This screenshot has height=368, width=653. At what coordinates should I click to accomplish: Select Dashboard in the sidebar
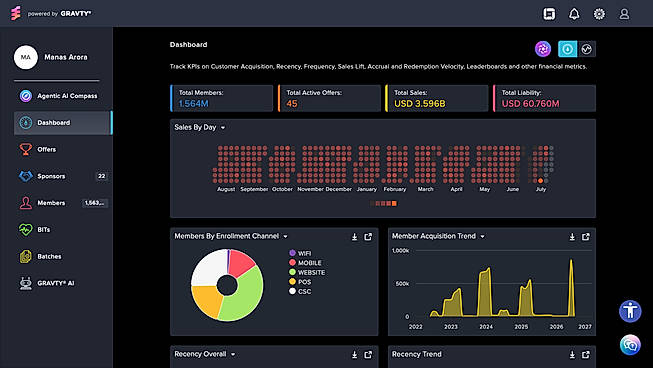pyautogui.click(x=62, y=122)
